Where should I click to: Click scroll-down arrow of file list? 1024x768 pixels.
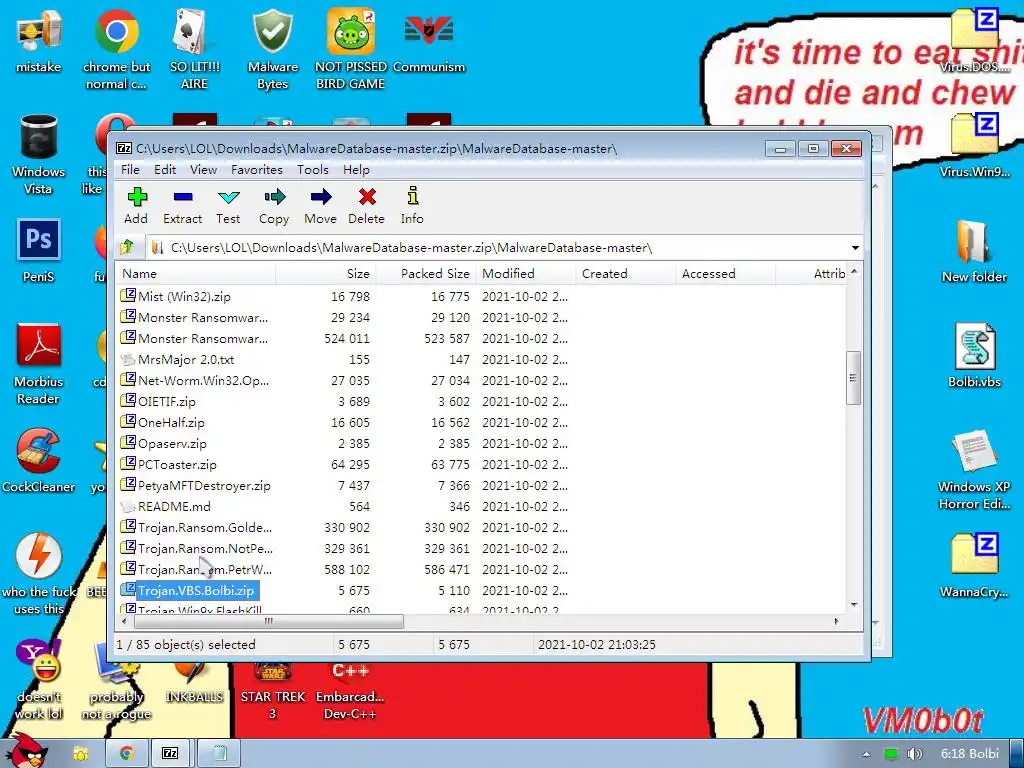coord(854,605)
